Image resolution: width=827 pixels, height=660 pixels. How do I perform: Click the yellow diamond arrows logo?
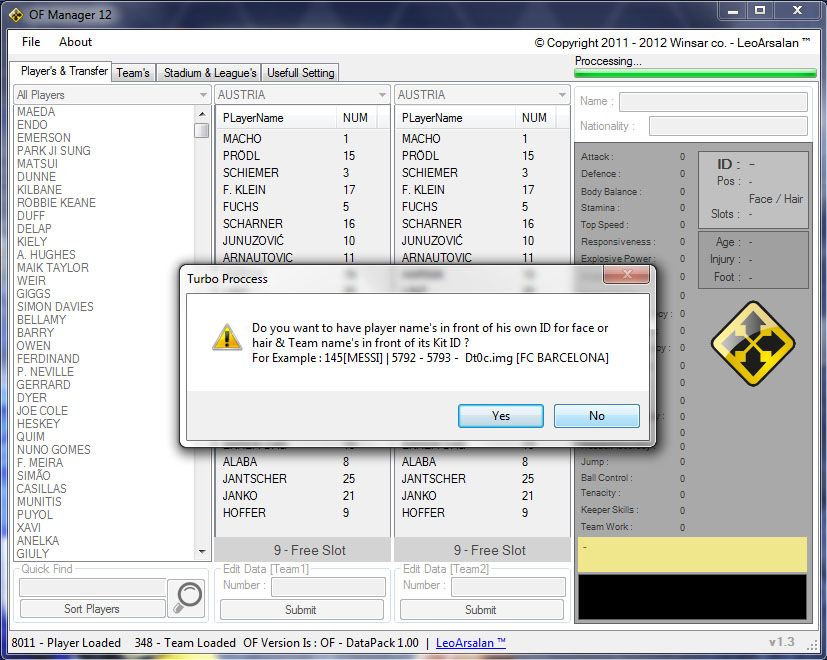(x=752, y=344)
